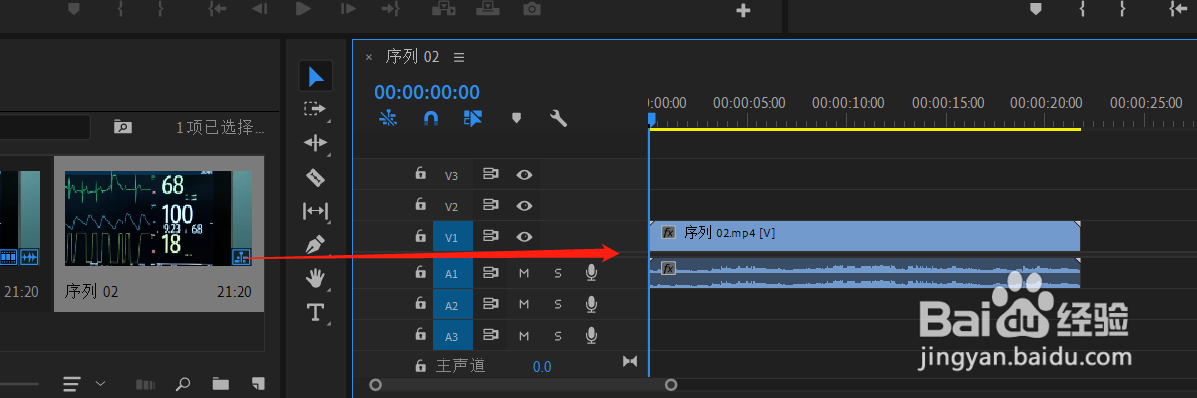This screenshot has height=398, width=1197.
Task: Toggle lock on track V3
Action: [420, 173]
